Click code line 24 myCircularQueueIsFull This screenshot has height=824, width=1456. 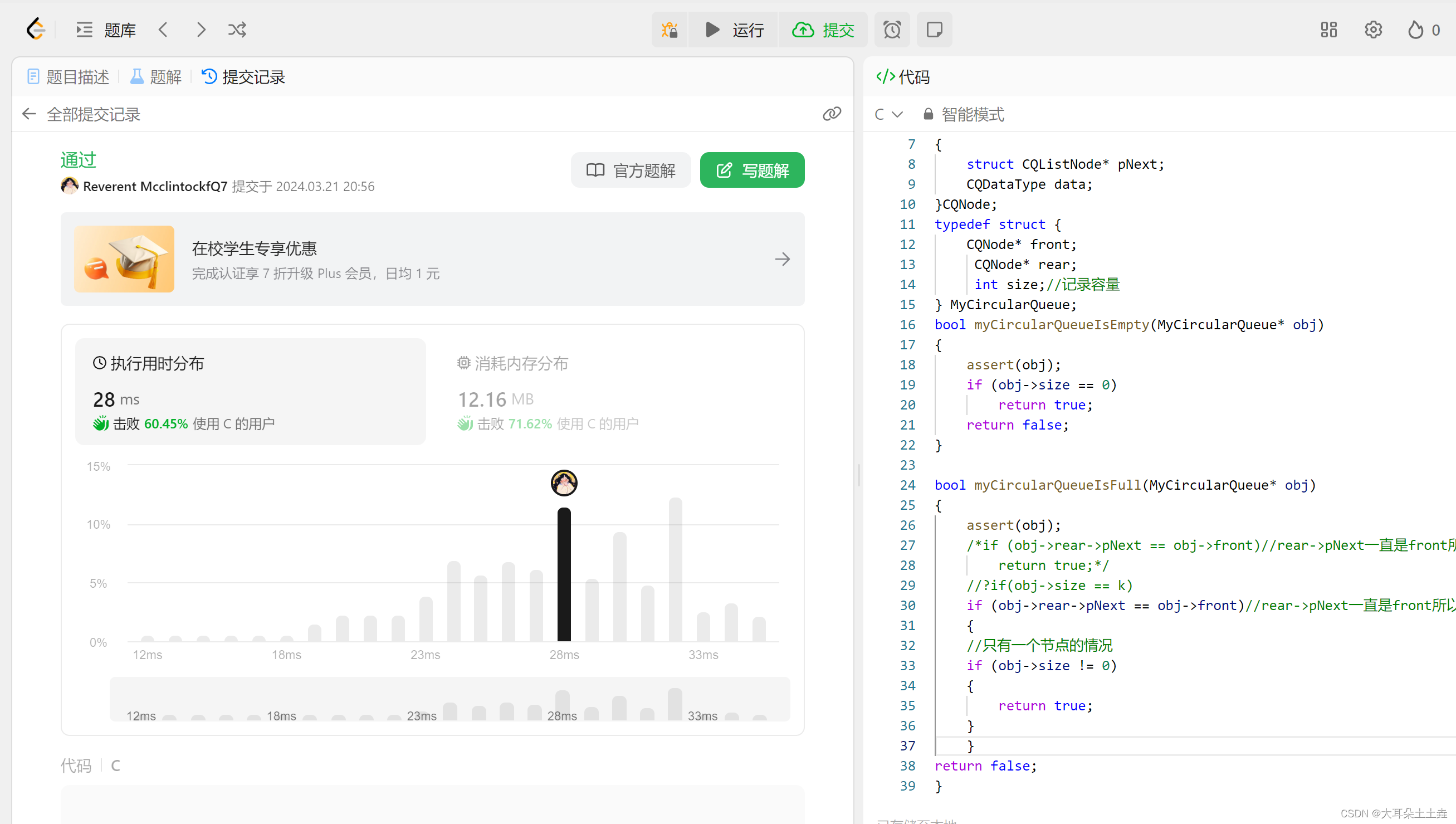[1125, 485]
